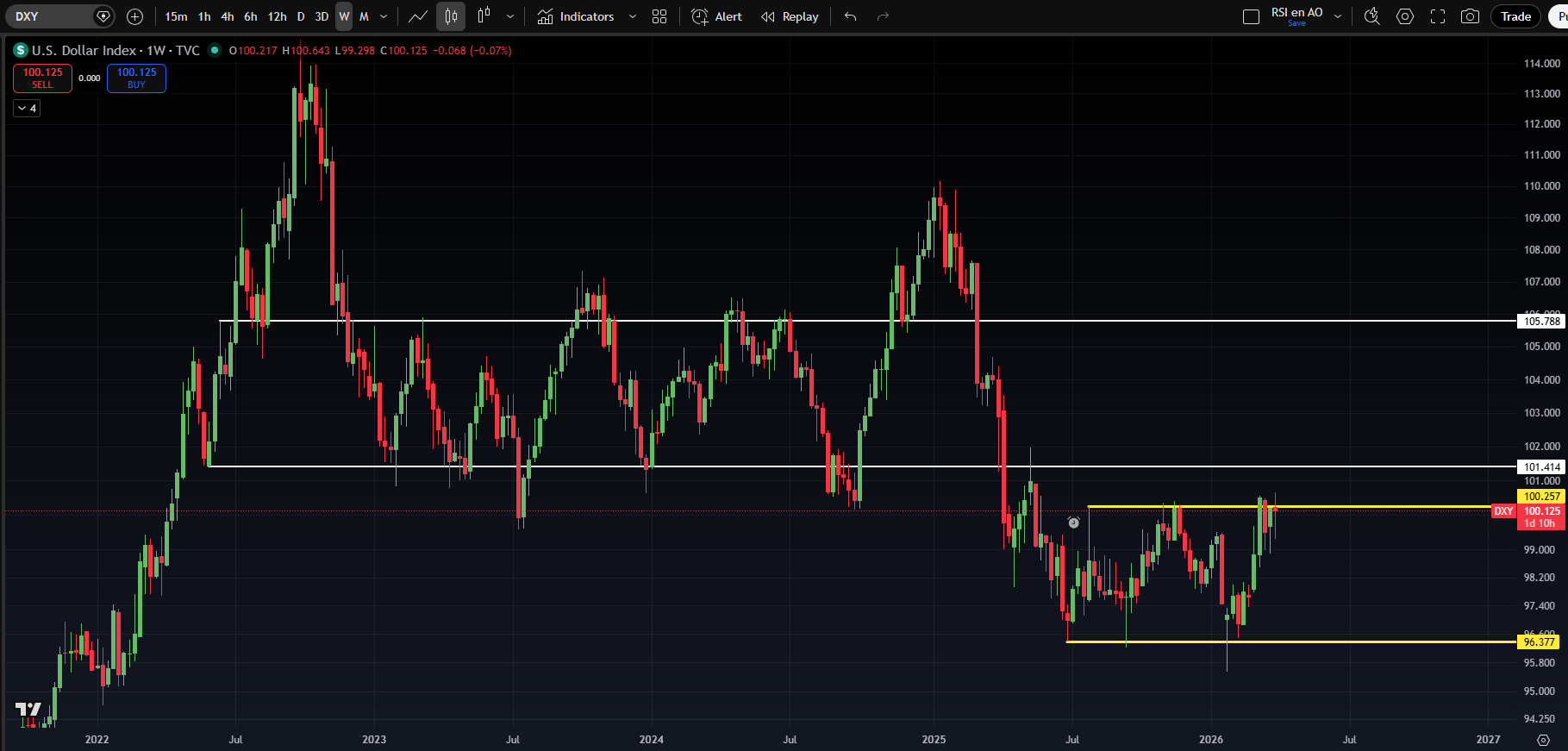Click the add symbol plus icon

[x=134, y=16]
